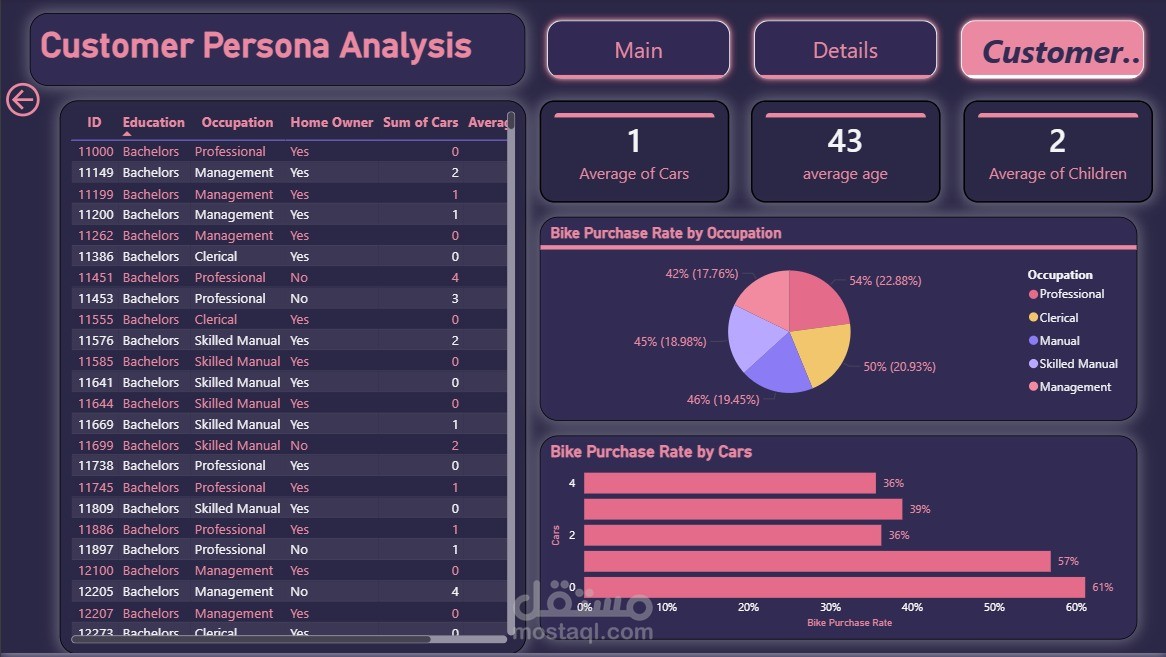Click Home Owner No in row 11451
Viewport: 1166px width, 657px height.
[299, 277]
